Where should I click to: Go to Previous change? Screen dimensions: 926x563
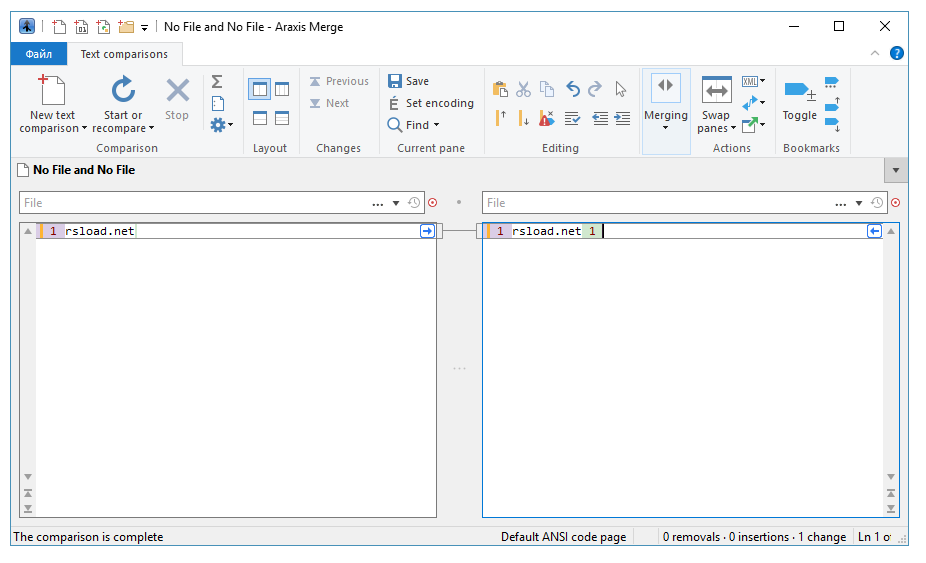pyautogui.click(x=339, y=82)
